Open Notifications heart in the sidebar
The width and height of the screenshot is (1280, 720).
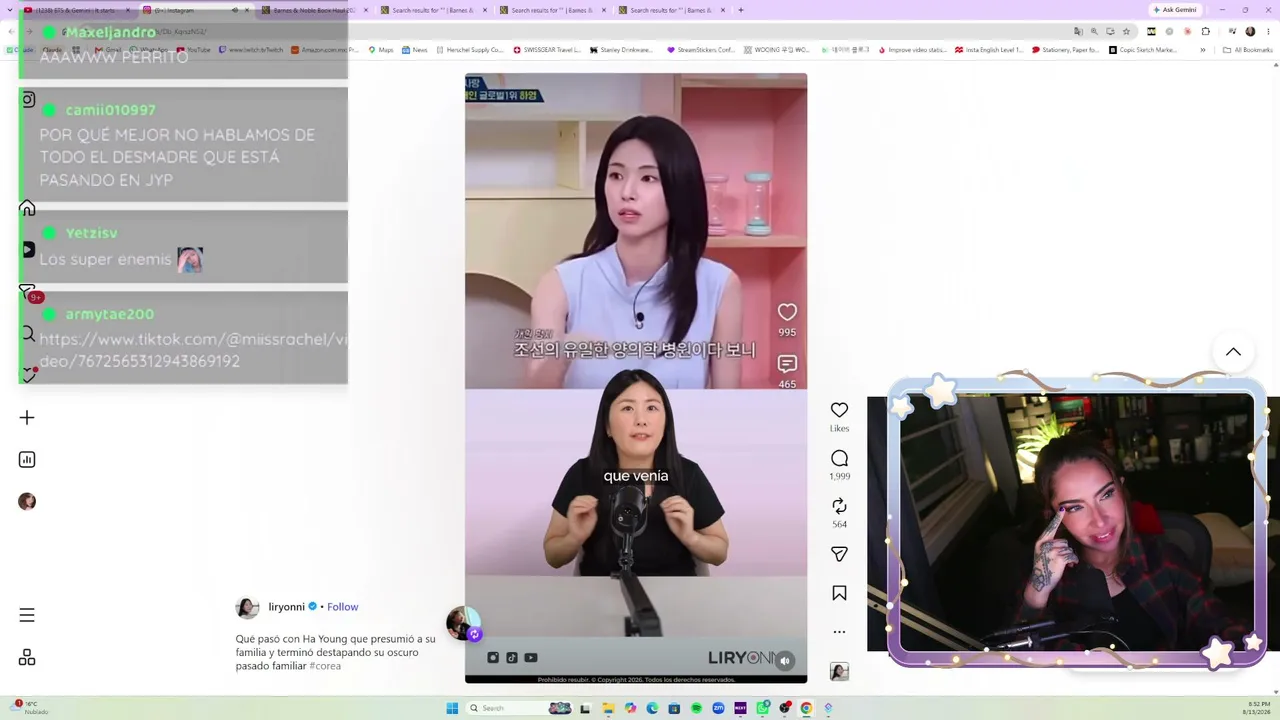27,375
